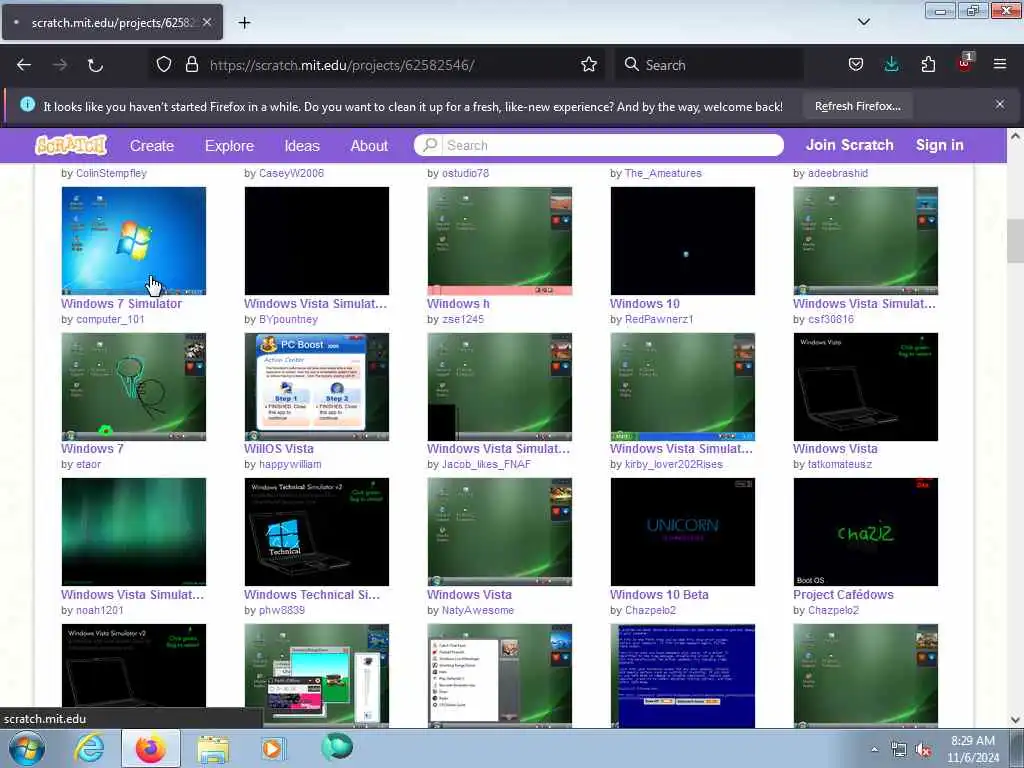
Task: Bookmark this page with the star
Action: [x=589, y=64]
